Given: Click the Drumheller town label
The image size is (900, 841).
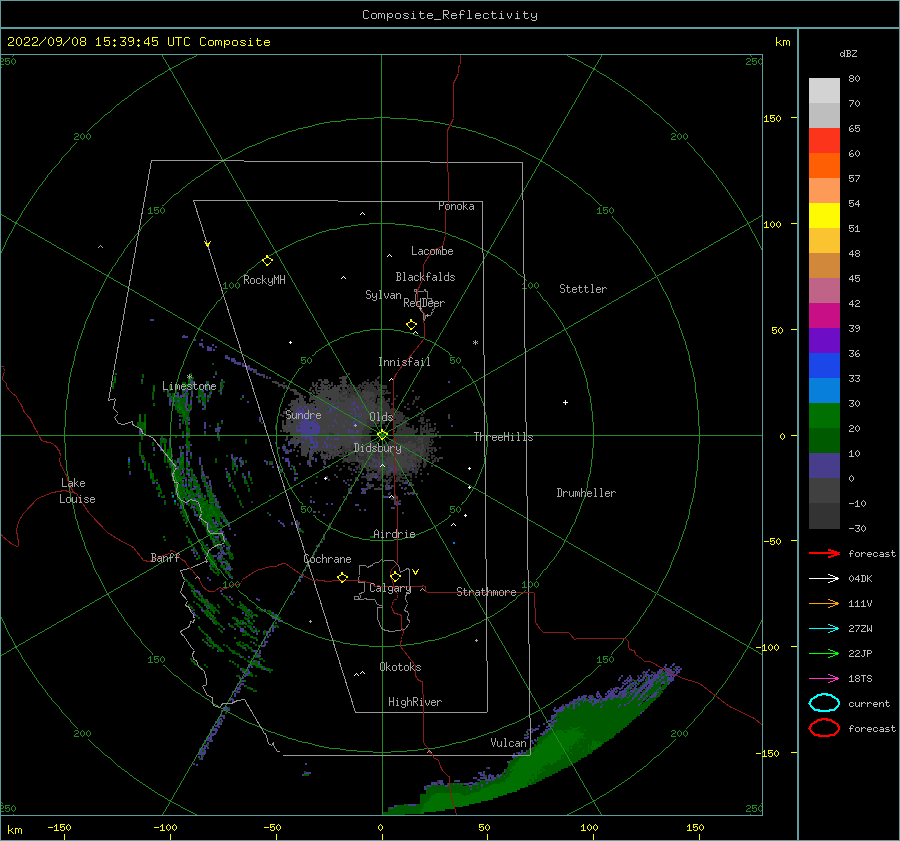Looking at the screenshot, I should [586, 493].
